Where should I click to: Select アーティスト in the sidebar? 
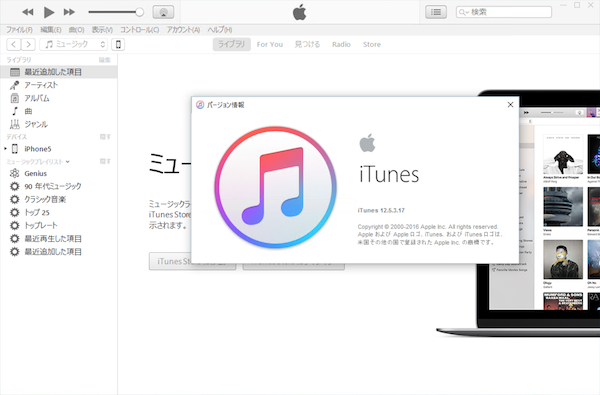59,85
